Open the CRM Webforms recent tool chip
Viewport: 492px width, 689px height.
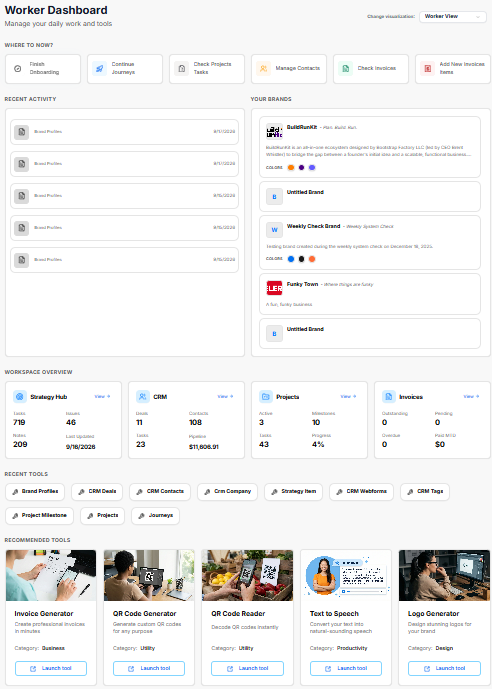pyautogui.click(x=362, y=492)
